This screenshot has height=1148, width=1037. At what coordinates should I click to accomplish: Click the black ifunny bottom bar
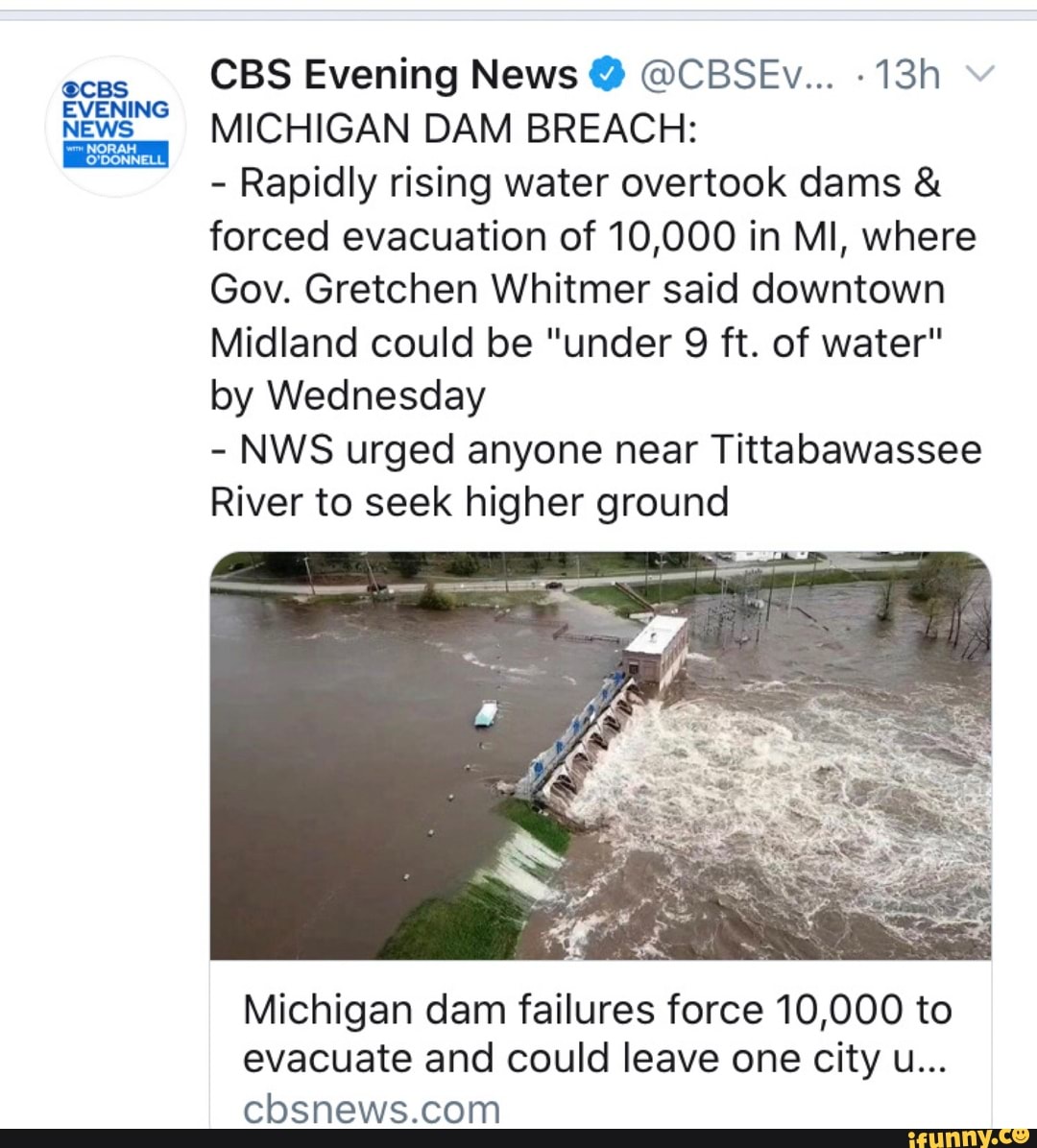click(518, 1140)
